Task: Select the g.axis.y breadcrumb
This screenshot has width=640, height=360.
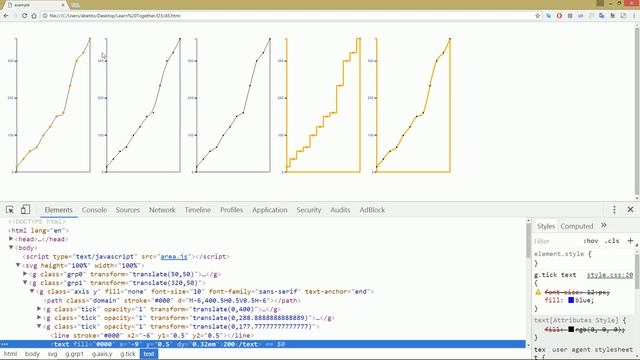Action: 102,354
